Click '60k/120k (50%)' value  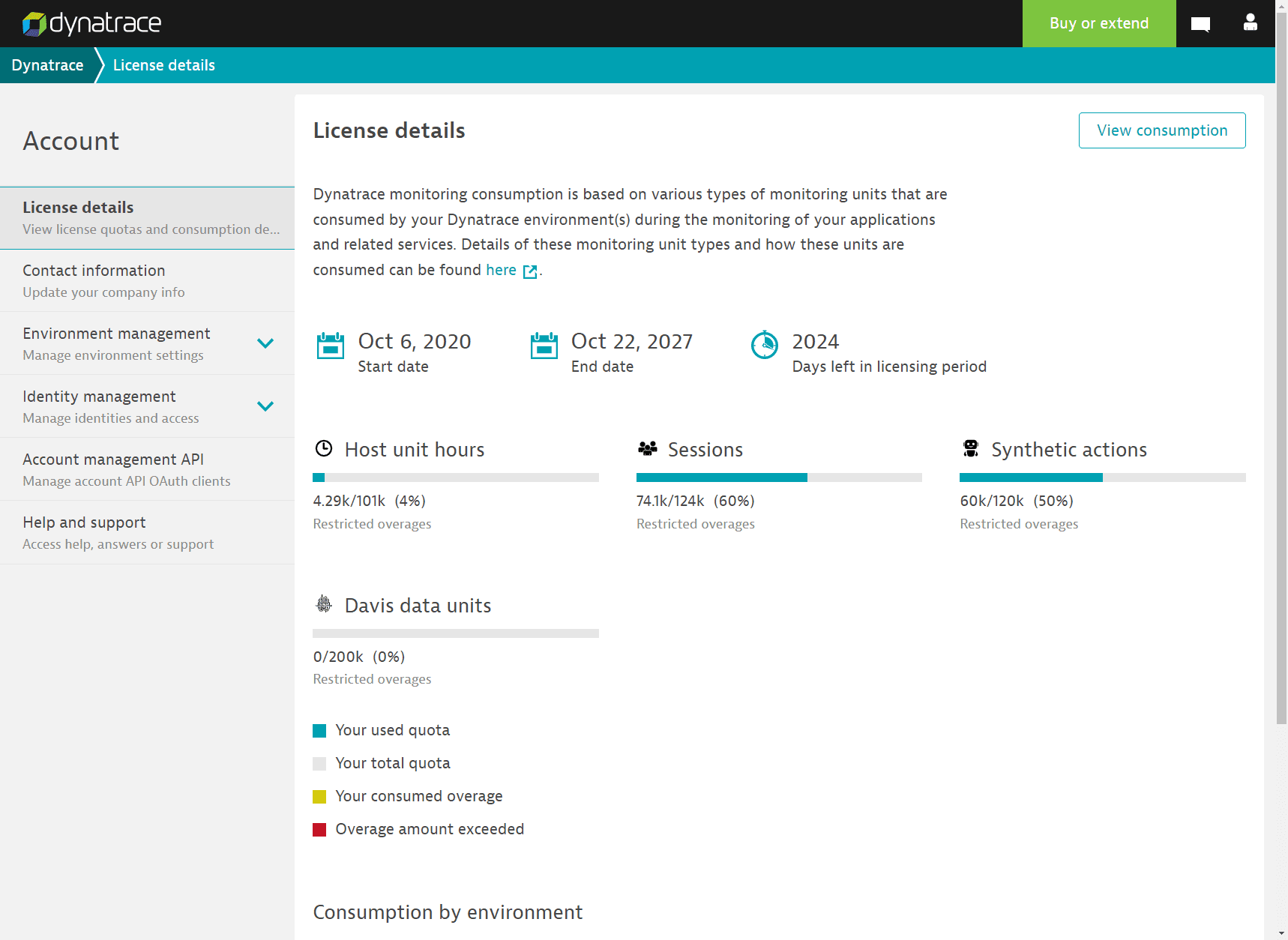click(x=1017, y=501)
